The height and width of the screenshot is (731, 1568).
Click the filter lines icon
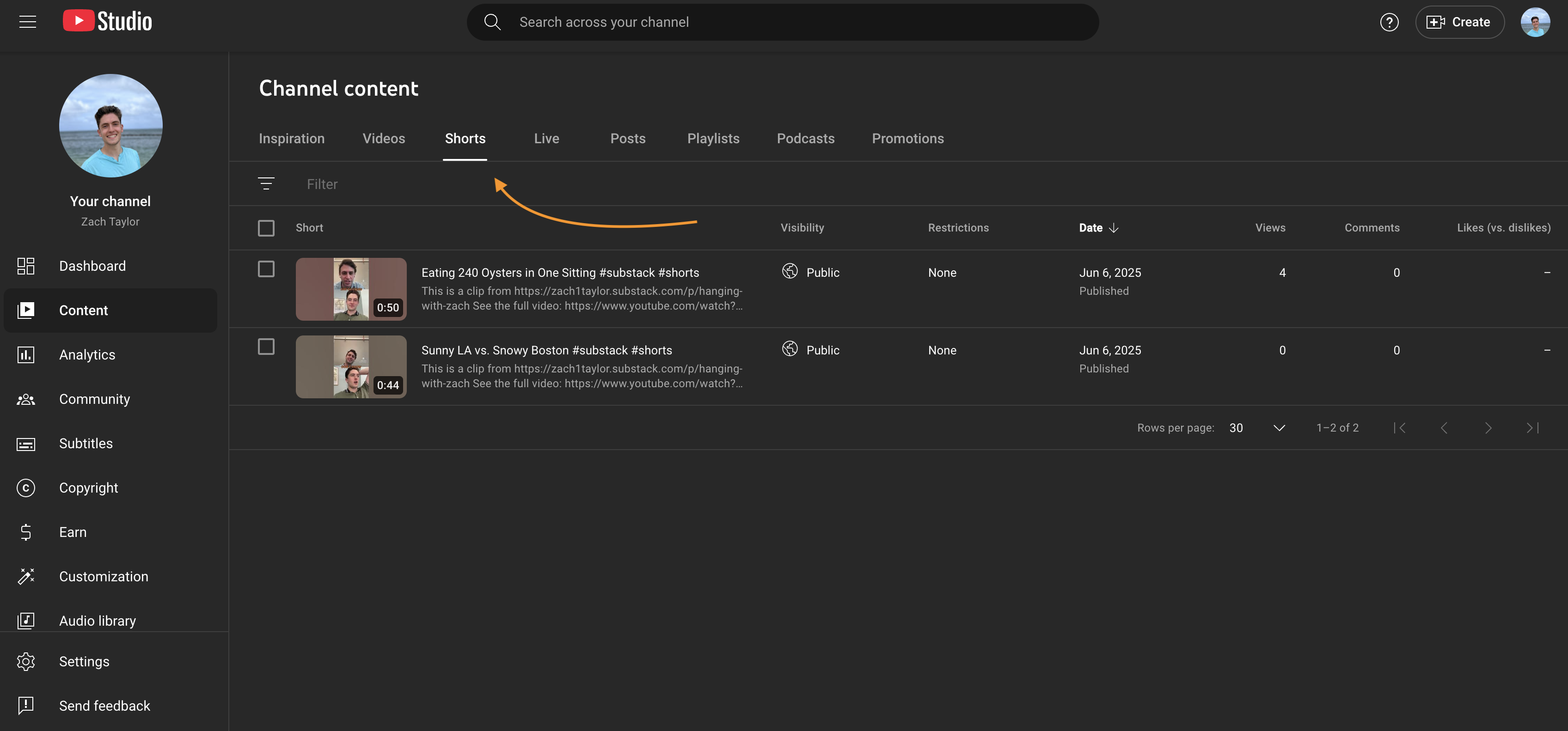[266, 184]
